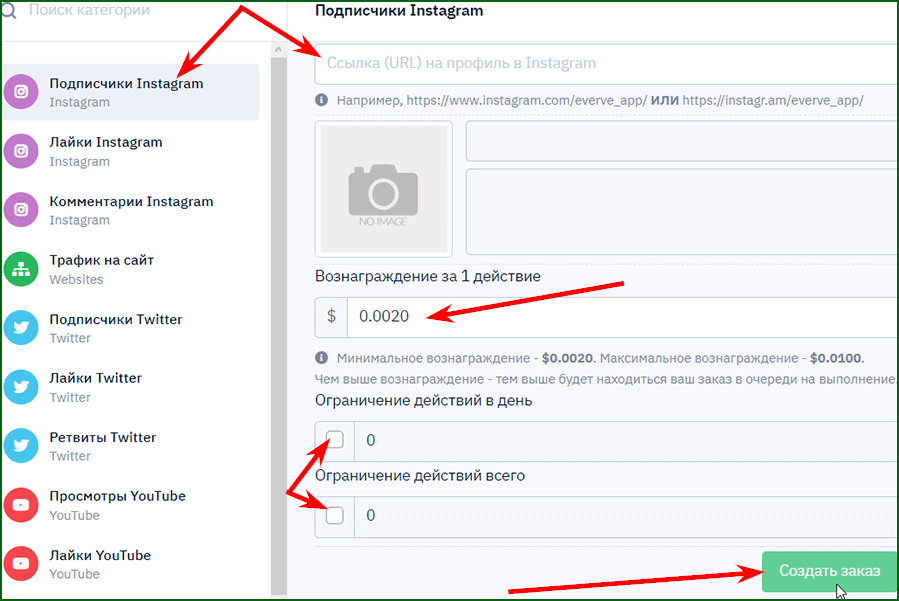Open the Комментарии Instagram category

131,210
